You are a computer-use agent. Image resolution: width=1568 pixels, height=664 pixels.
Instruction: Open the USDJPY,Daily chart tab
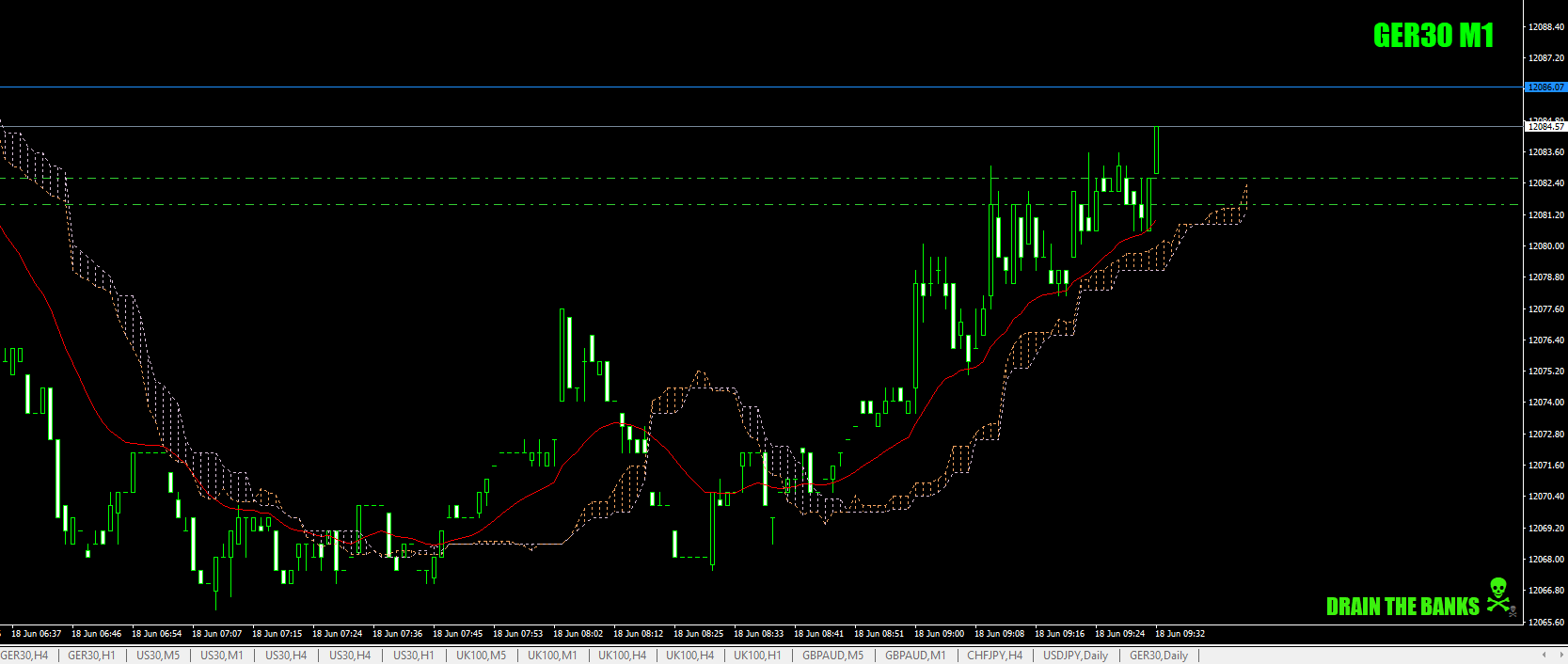coord(1075,656)
